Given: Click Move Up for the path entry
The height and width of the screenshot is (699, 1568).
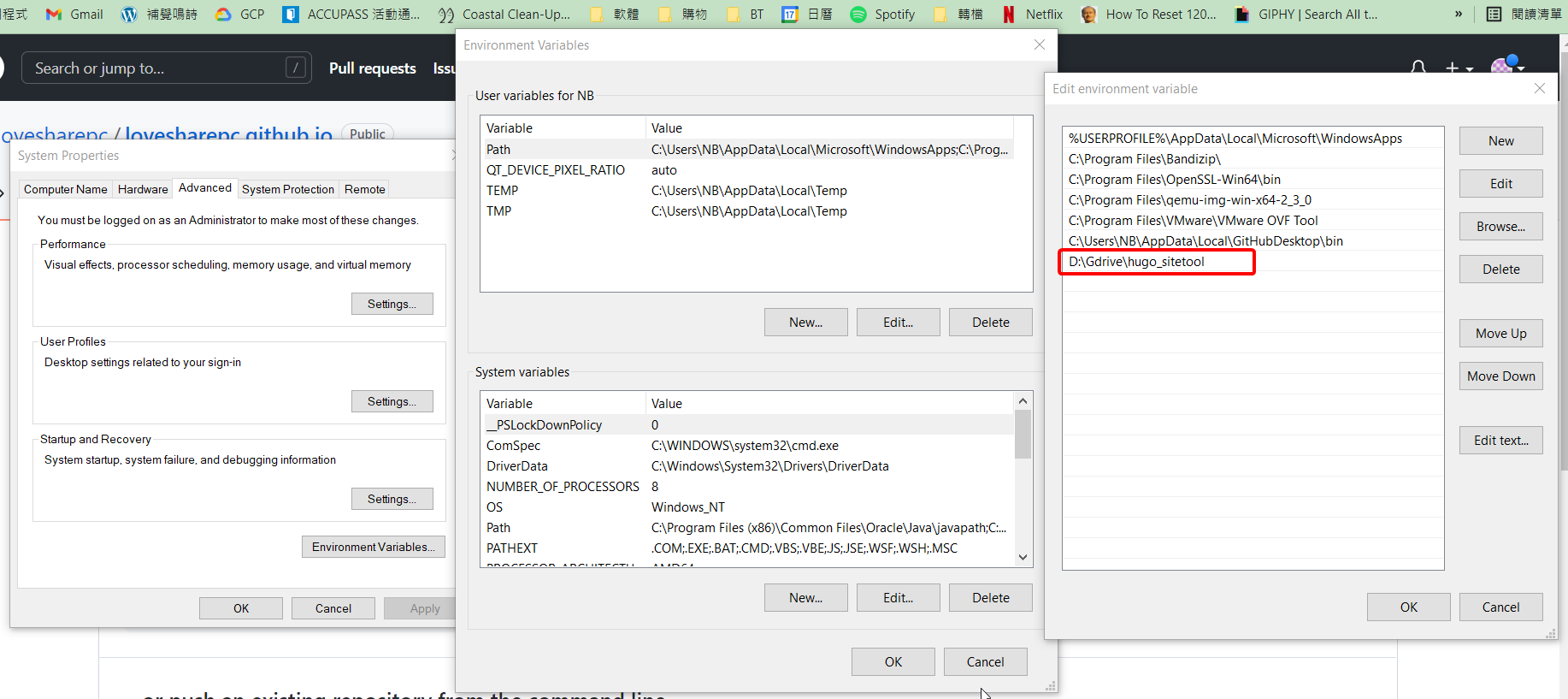Looking at the screenshot, I should click(1500, 334).
